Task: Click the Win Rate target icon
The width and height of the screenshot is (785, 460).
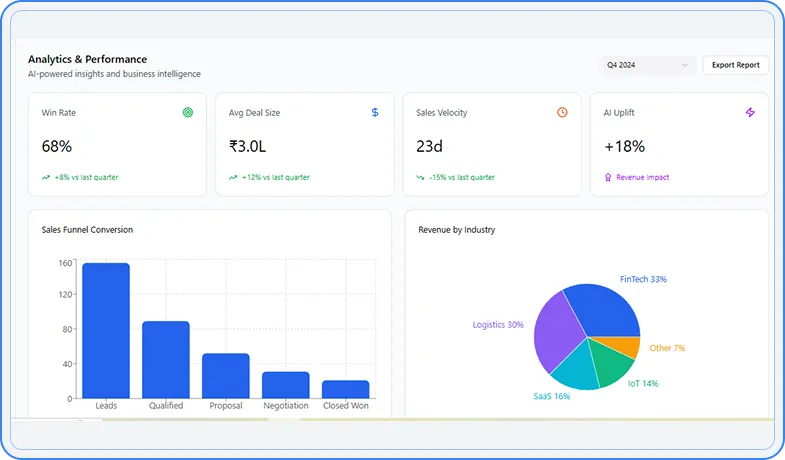Action: pos(187,113)
